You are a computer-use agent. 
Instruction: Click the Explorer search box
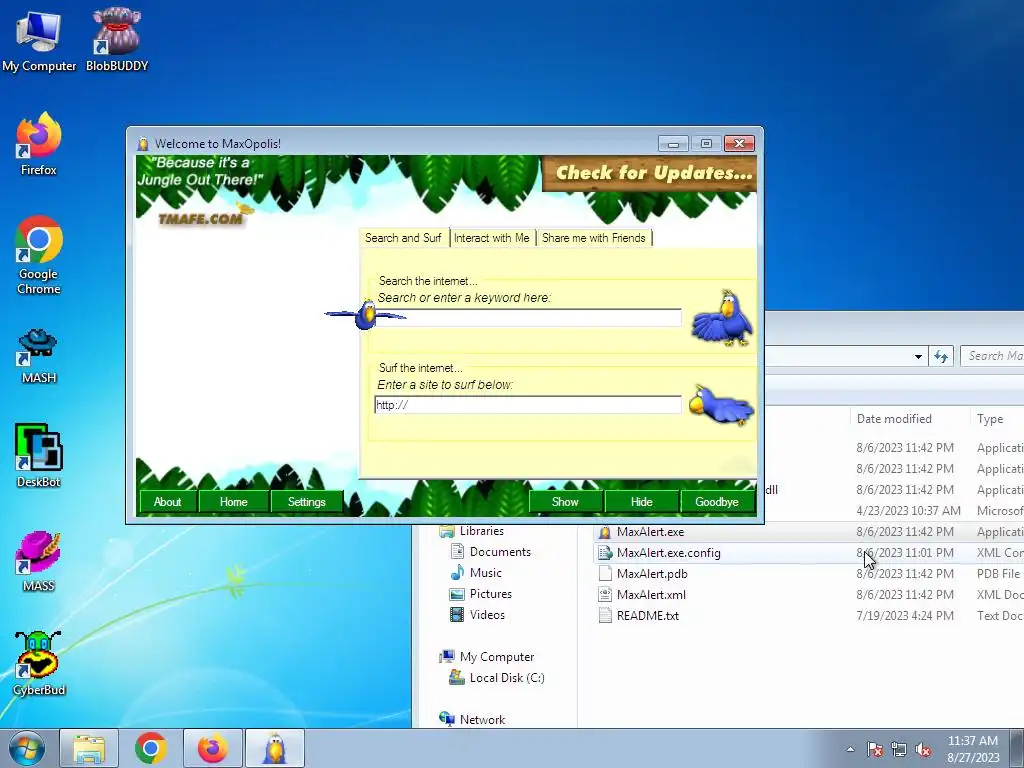992,357
